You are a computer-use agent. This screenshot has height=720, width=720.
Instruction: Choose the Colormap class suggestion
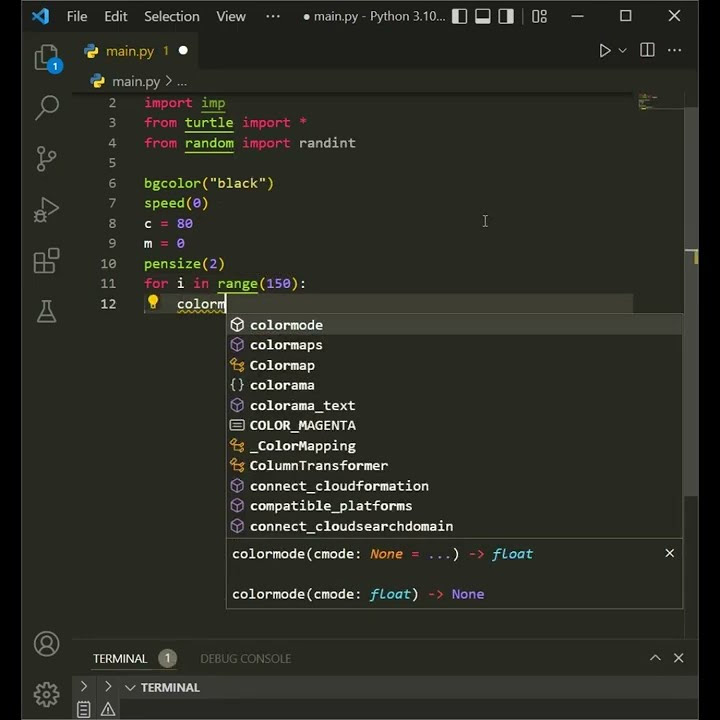(455, 365)
